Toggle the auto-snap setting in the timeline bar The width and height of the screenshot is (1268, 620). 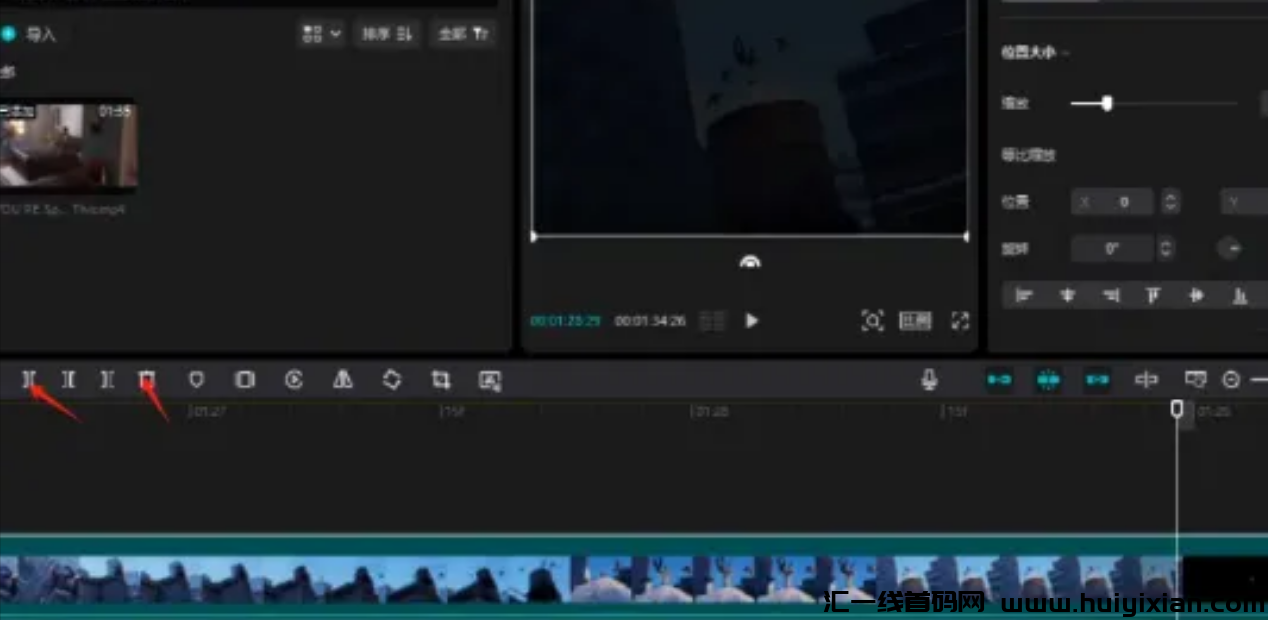tap(1048, 380)
